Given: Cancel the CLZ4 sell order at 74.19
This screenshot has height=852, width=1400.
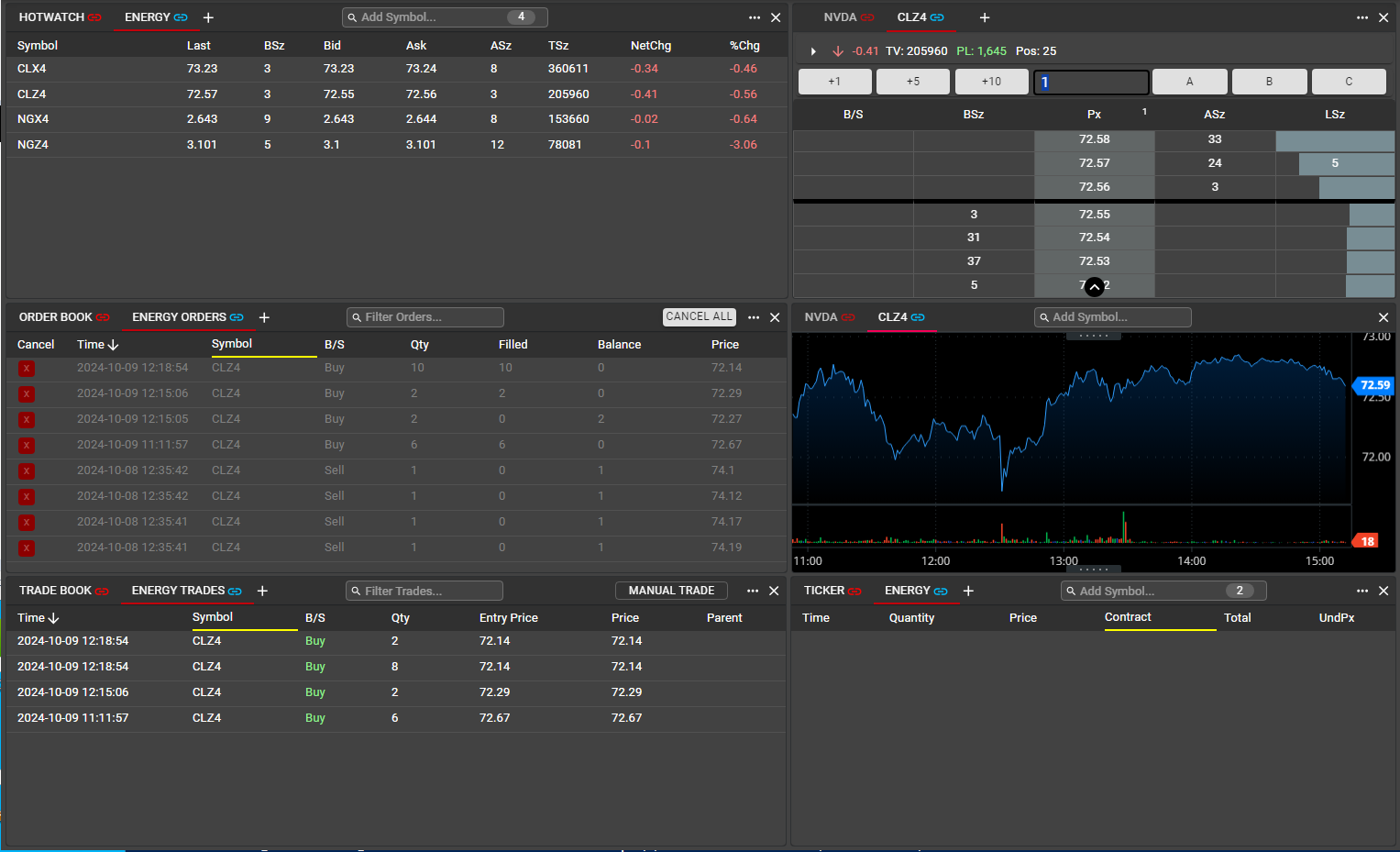Looking at the screenshot, I should point(27,548).
